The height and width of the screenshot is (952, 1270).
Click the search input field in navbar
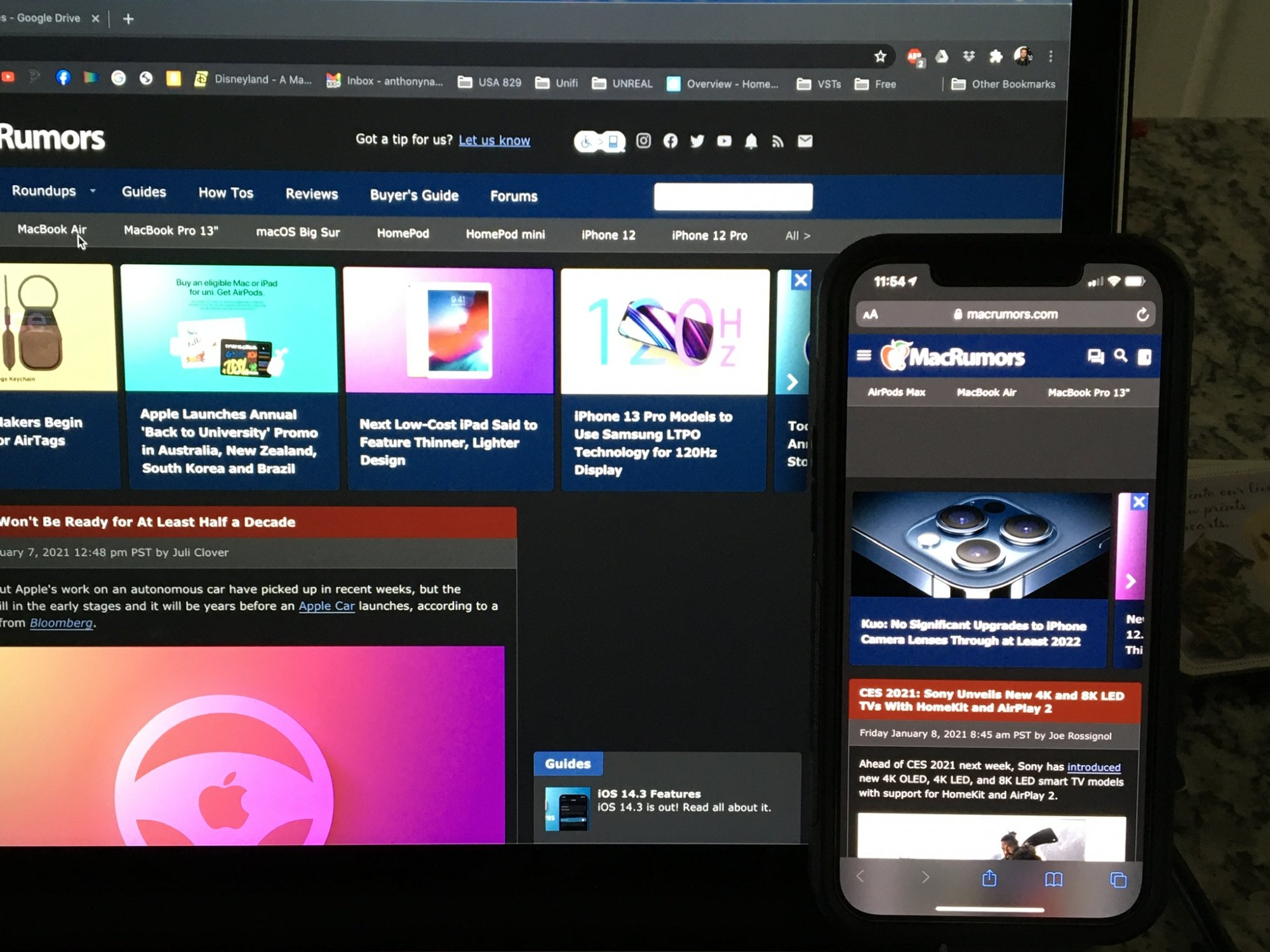pyautogui.click(x=733, y=197)
